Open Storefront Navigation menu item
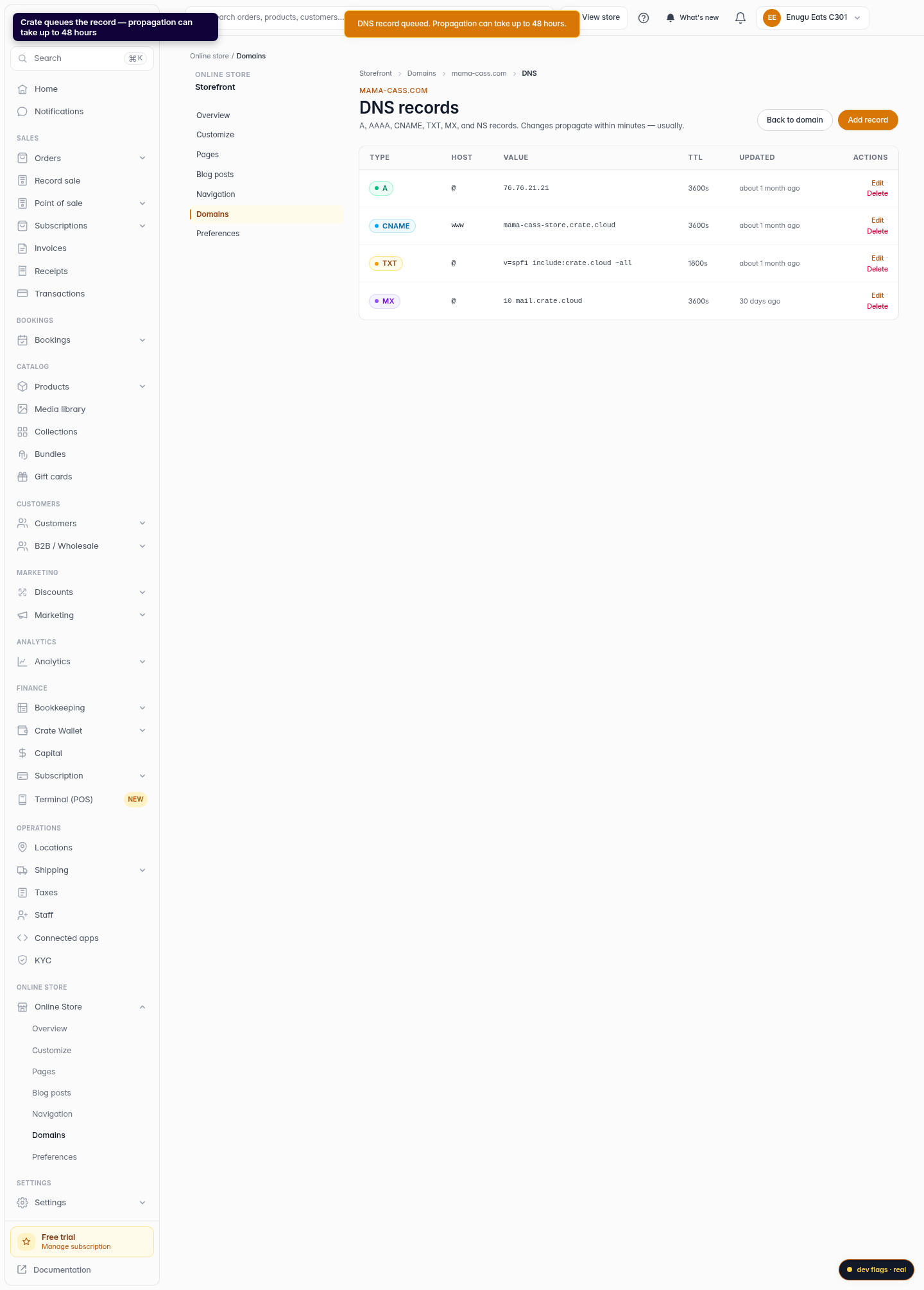 (216, 194)
